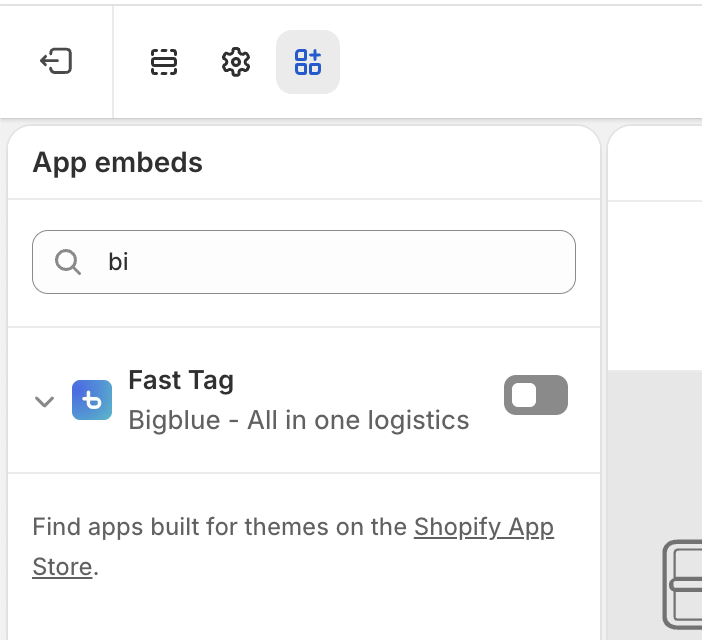Open the Sections panel icon
This screenshot has width=702, height=640.
164,62
